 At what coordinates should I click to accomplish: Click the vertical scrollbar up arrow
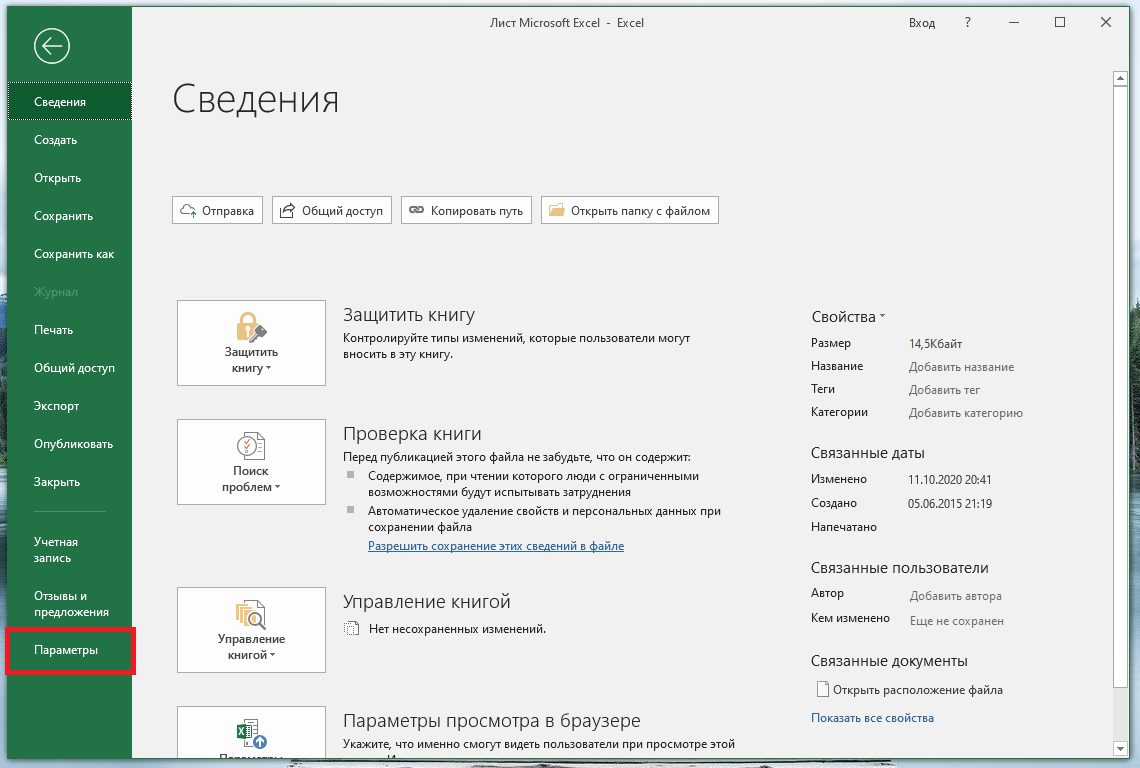click(x=1120, y=78)
